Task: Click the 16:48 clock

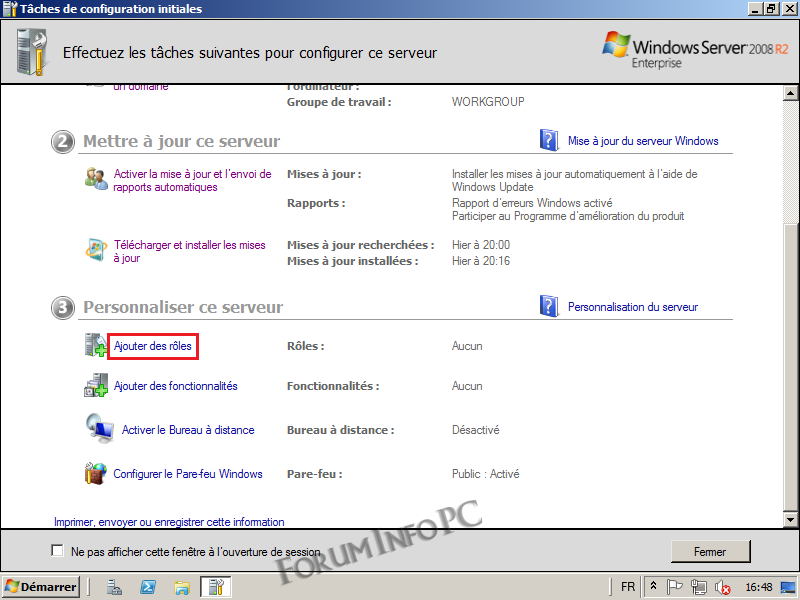Action: tap(759, 587)
